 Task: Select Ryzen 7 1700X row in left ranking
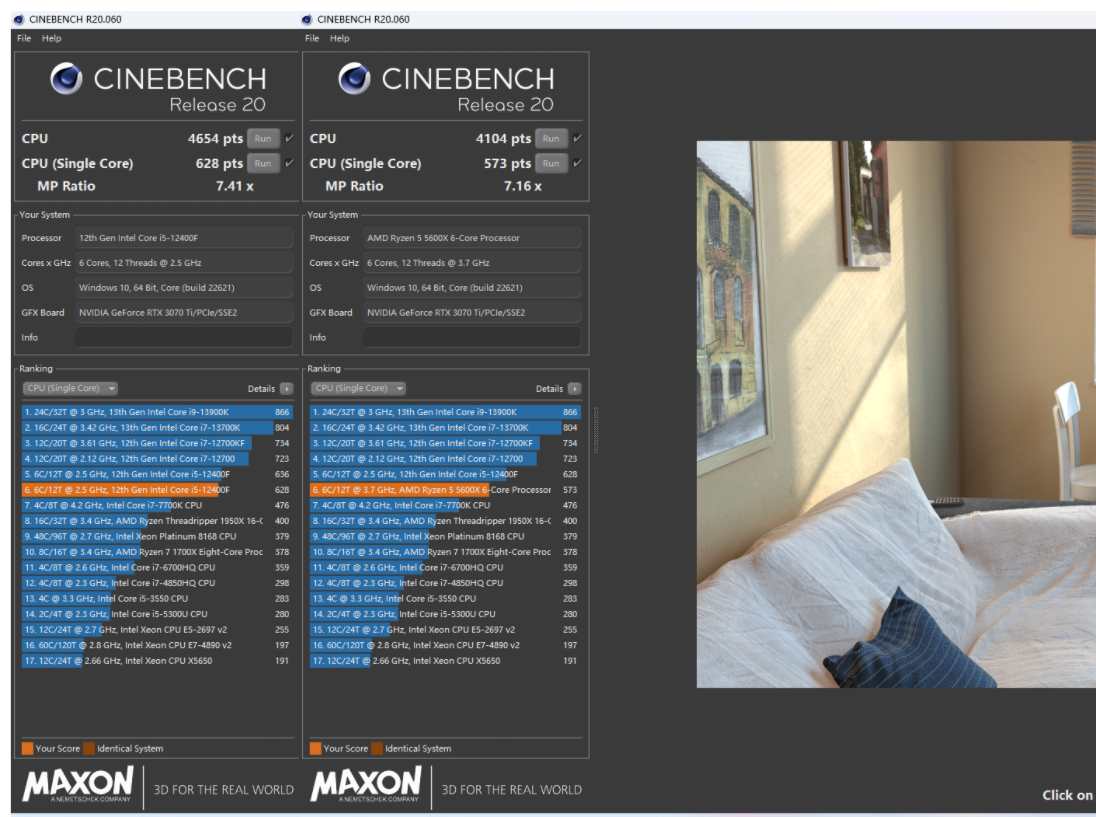coord(157,552)
